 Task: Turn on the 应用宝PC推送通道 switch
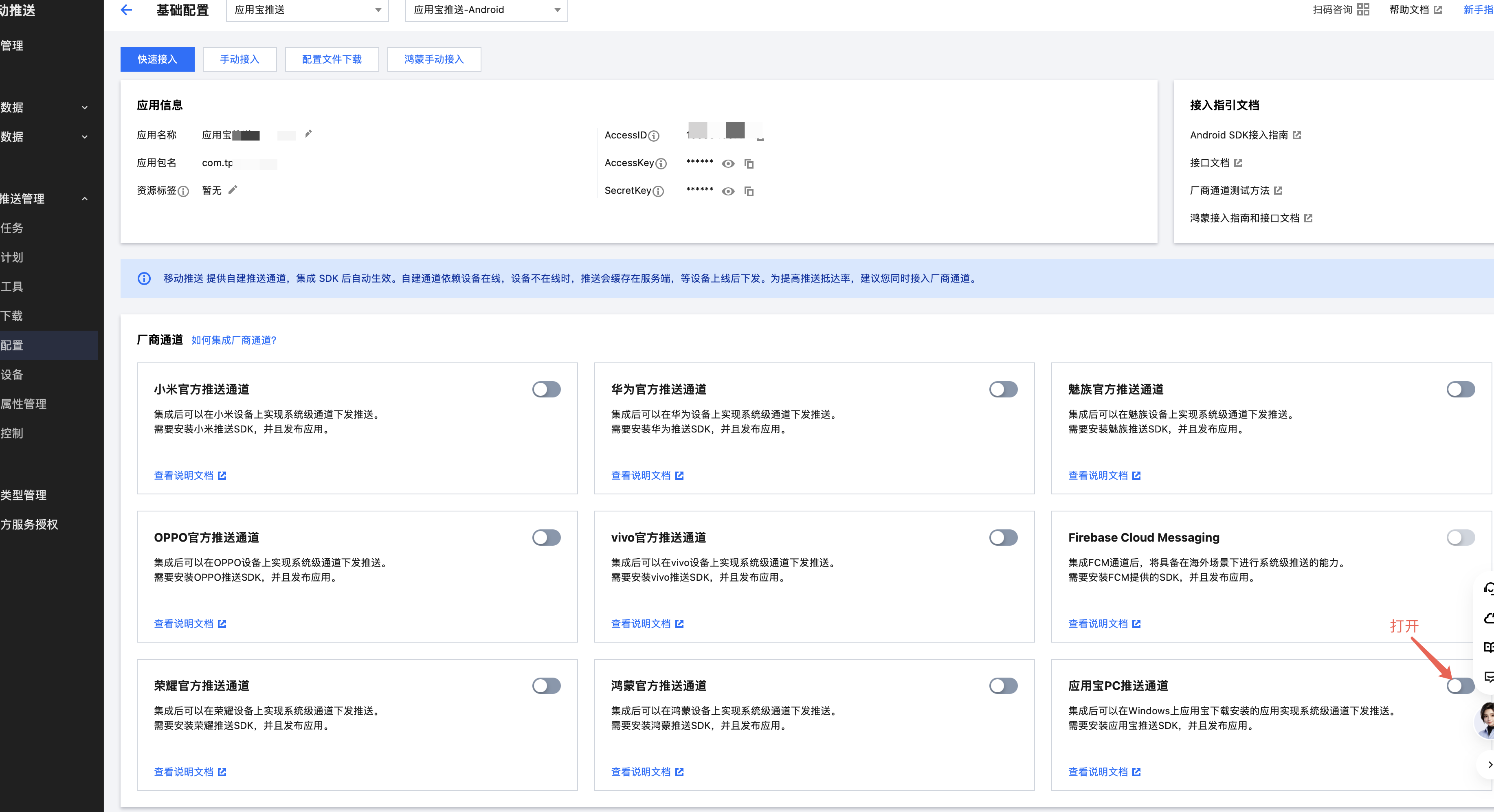1460,686
